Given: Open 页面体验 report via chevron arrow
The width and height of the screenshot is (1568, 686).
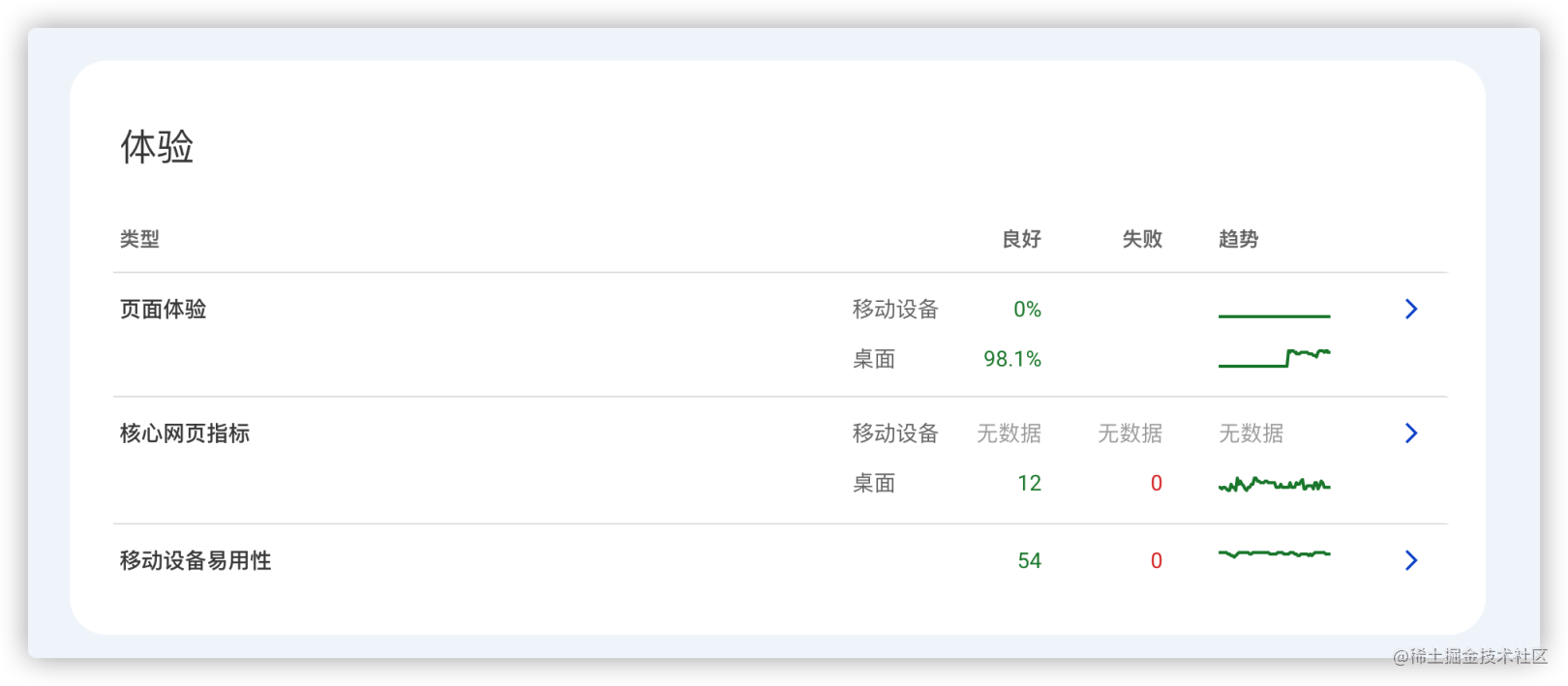Looking at the screenshot, I should pos(1411,309).
